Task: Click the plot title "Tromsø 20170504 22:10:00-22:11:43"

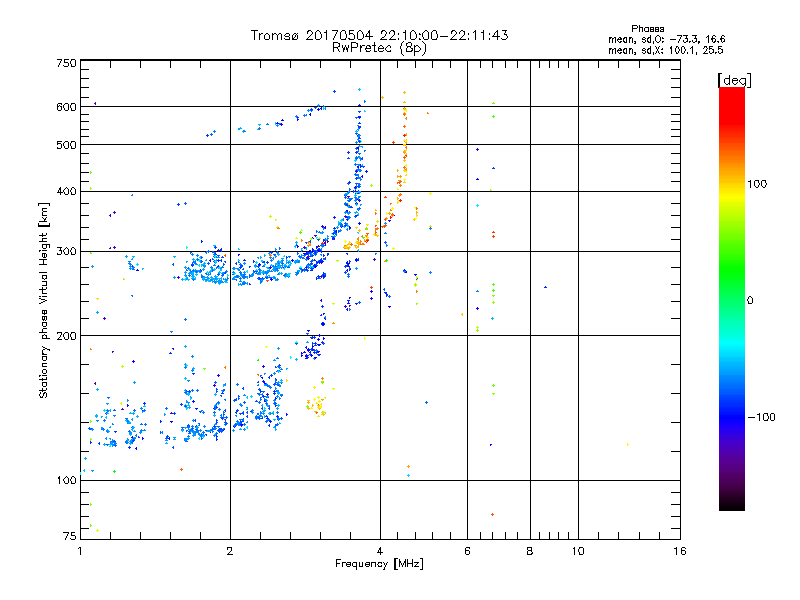Action: (379, 35)
